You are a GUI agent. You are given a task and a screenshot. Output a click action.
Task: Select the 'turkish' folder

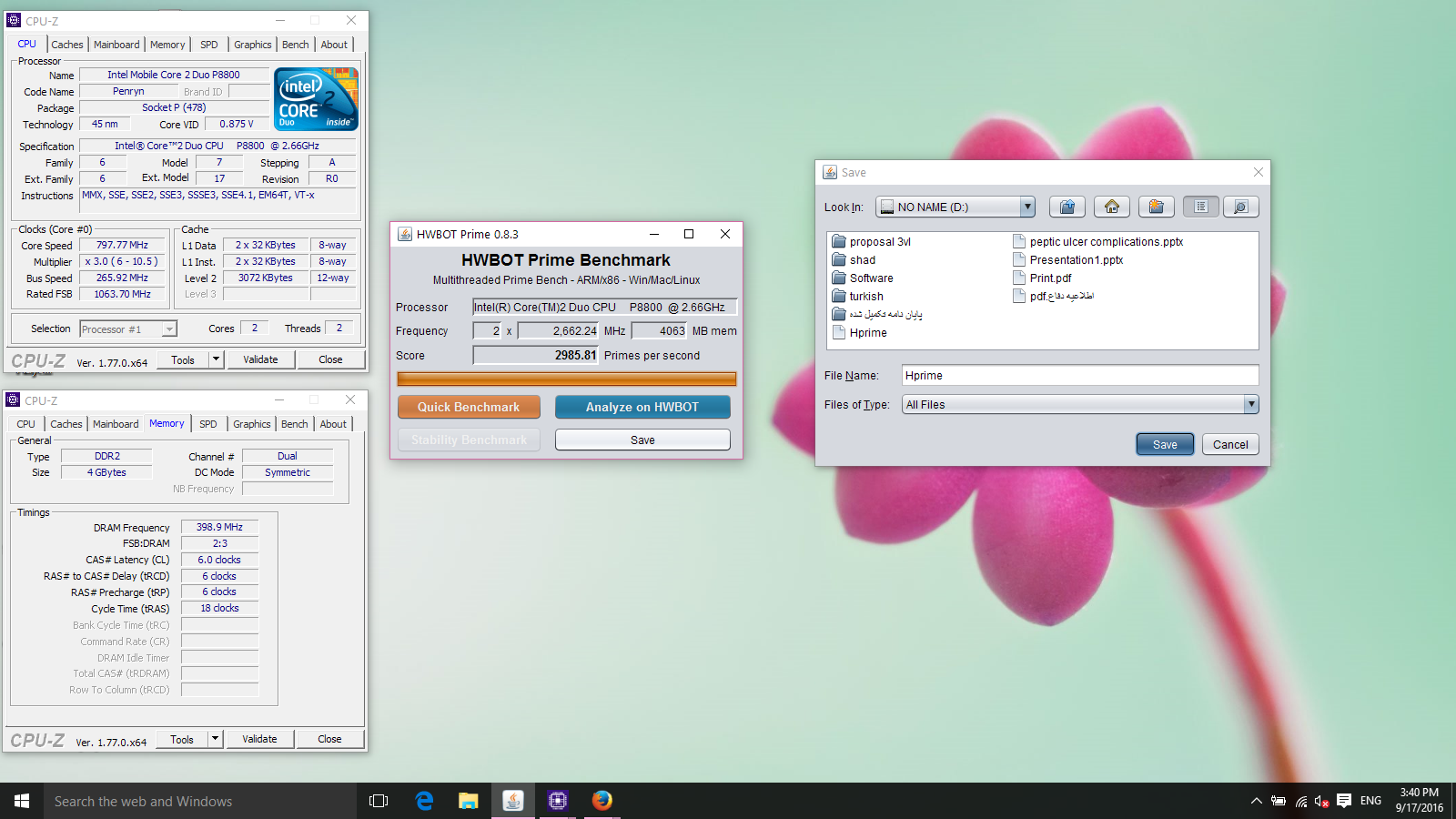tap(857, 297)
